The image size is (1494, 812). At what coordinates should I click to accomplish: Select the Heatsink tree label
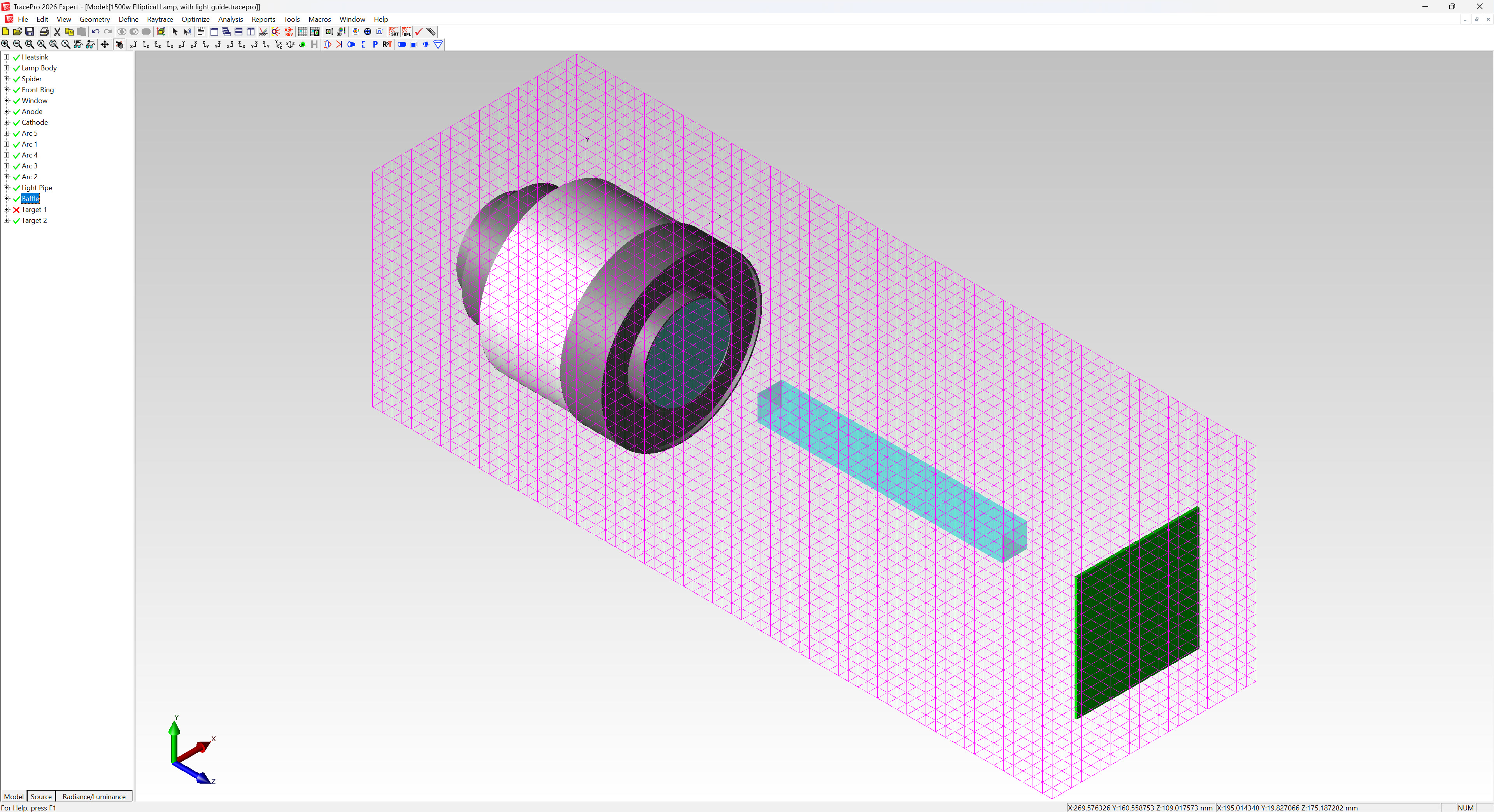pyautogui.click(x=35, y=58)
